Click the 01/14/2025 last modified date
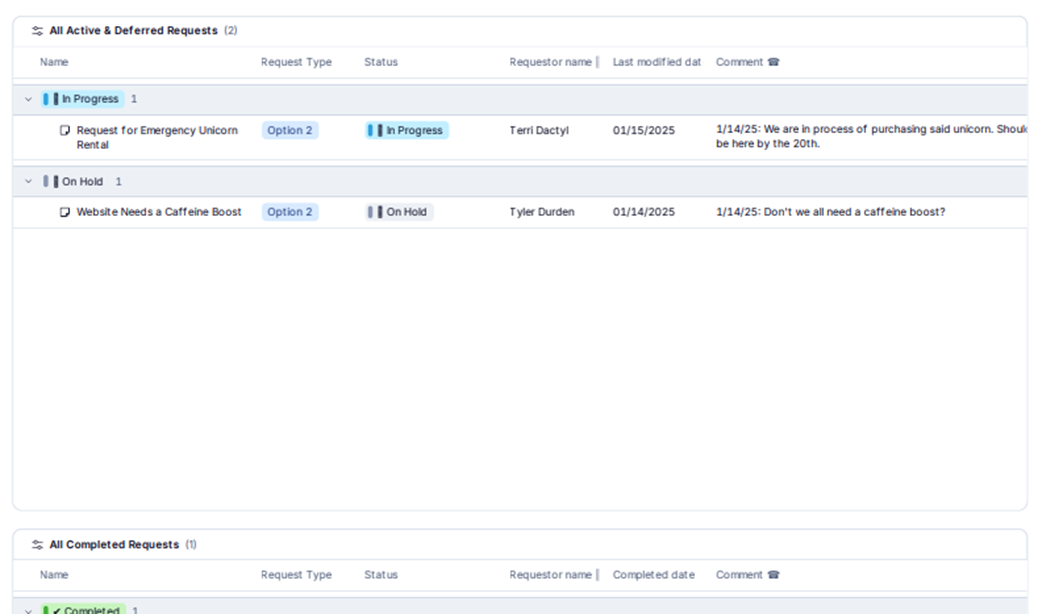Screen dimensions: 1038x614 click(643, 212)
